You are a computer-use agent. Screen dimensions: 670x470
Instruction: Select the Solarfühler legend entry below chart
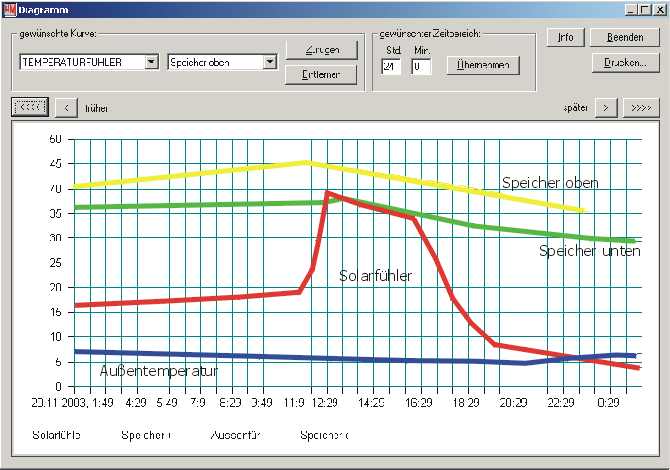[56, 436]
